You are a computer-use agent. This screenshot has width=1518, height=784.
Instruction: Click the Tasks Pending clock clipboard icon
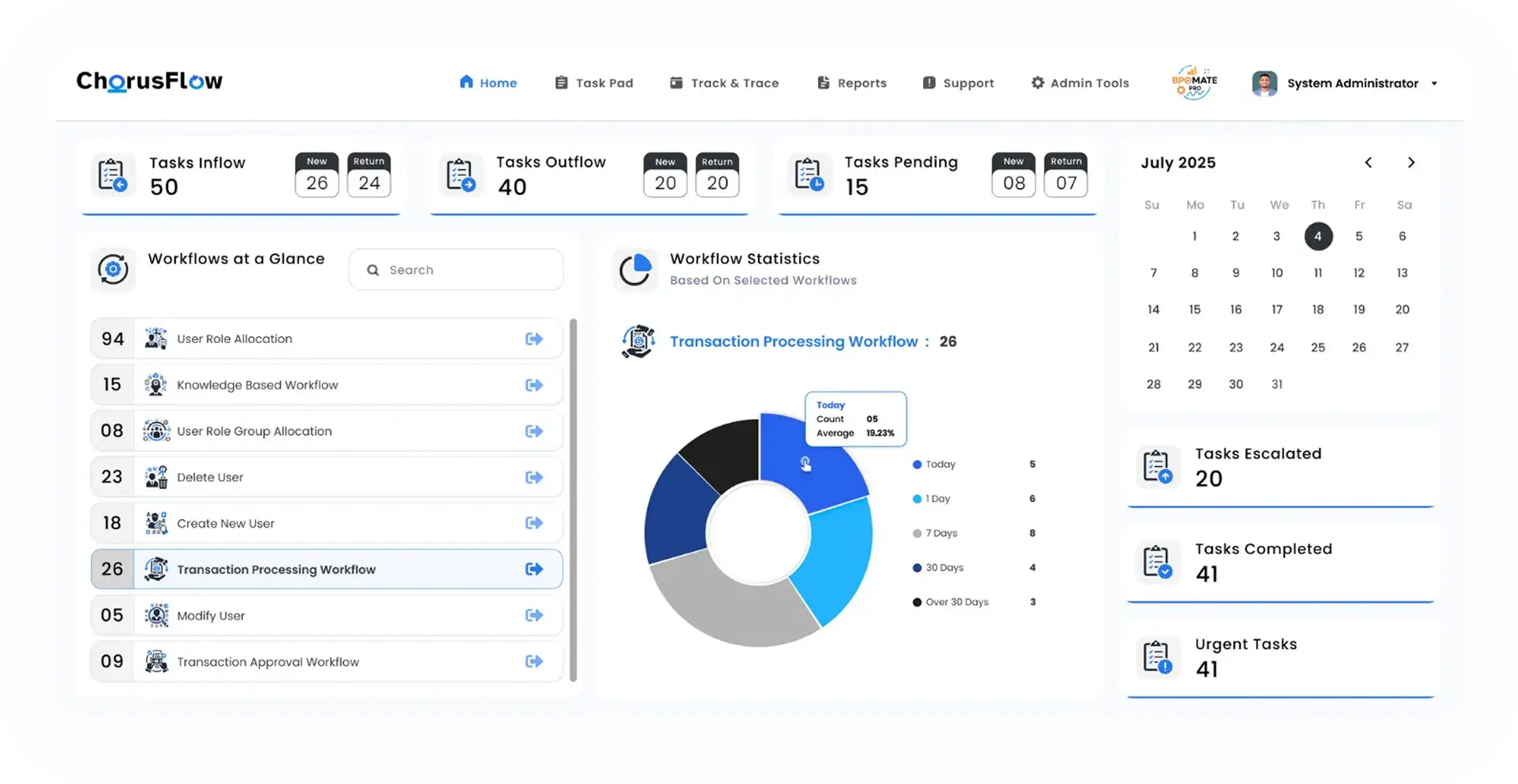(x=809, y=175)
